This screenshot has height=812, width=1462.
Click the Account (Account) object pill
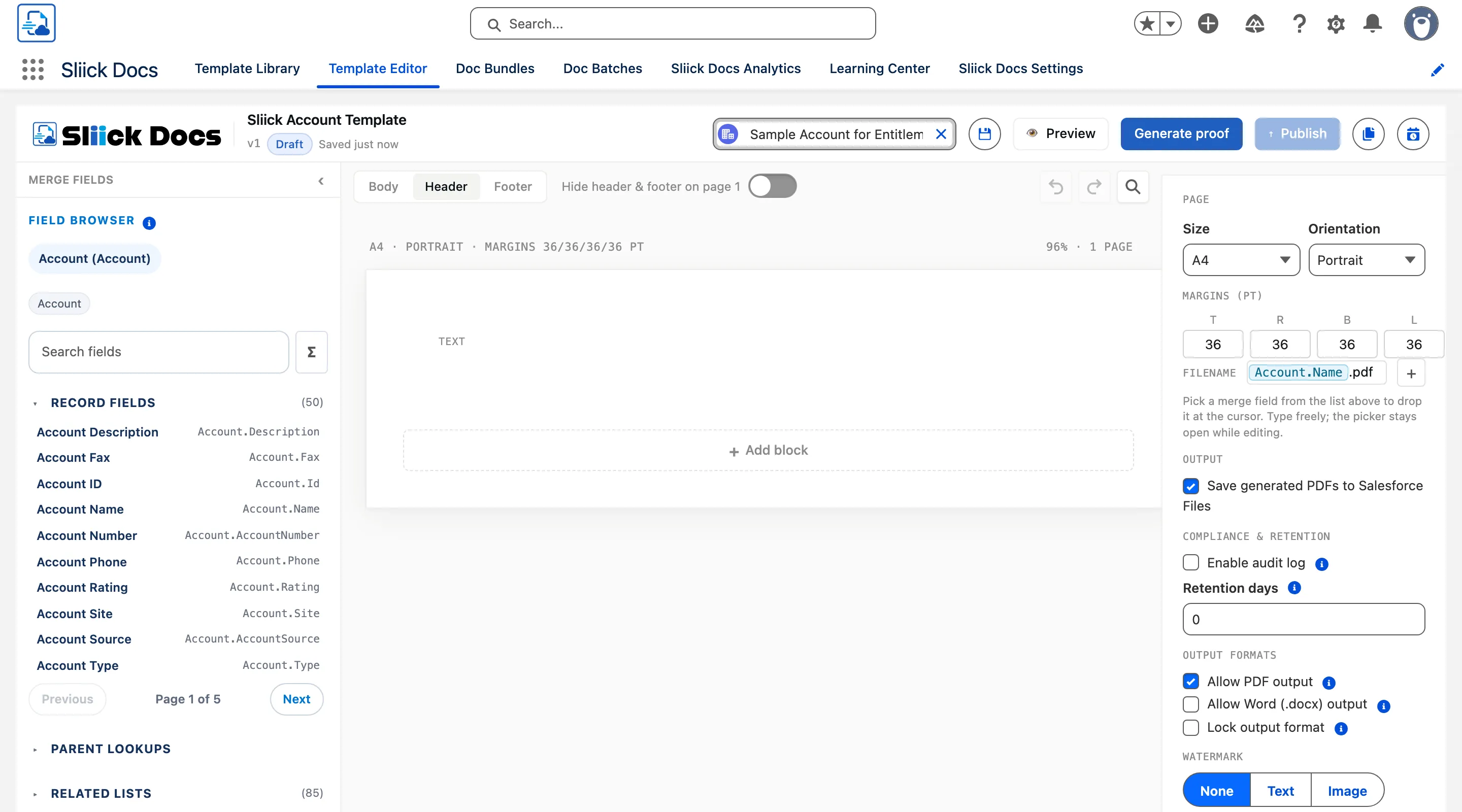[x=94, y=259]
